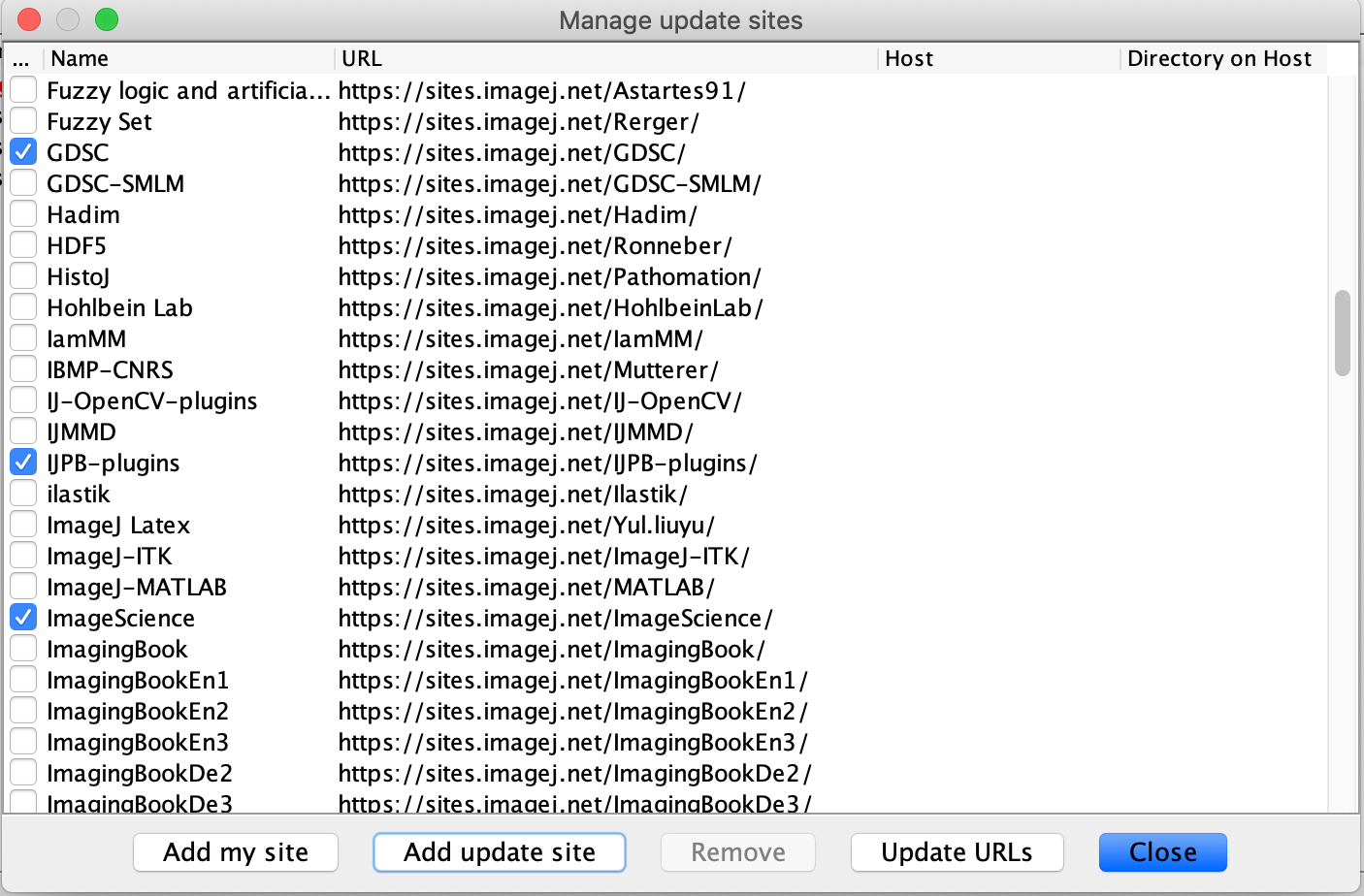Tick the ImagingBookDe2 checkbox

coord(23,773)
